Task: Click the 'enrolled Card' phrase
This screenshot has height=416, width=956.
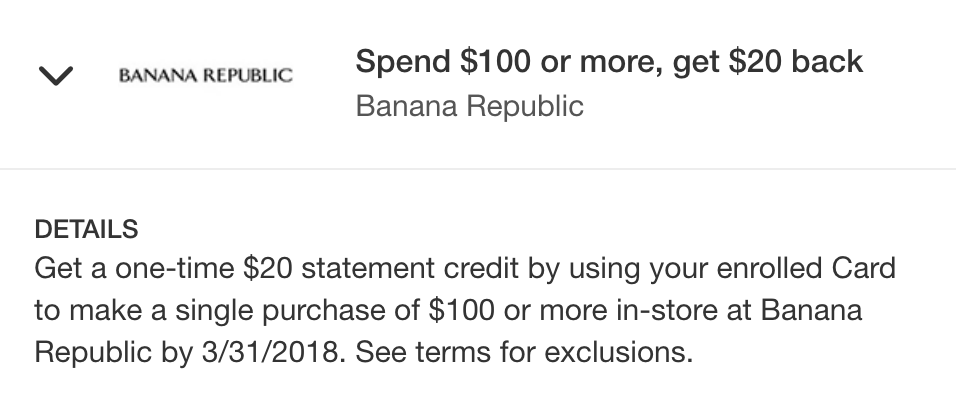Action: [x=805, y=268]
